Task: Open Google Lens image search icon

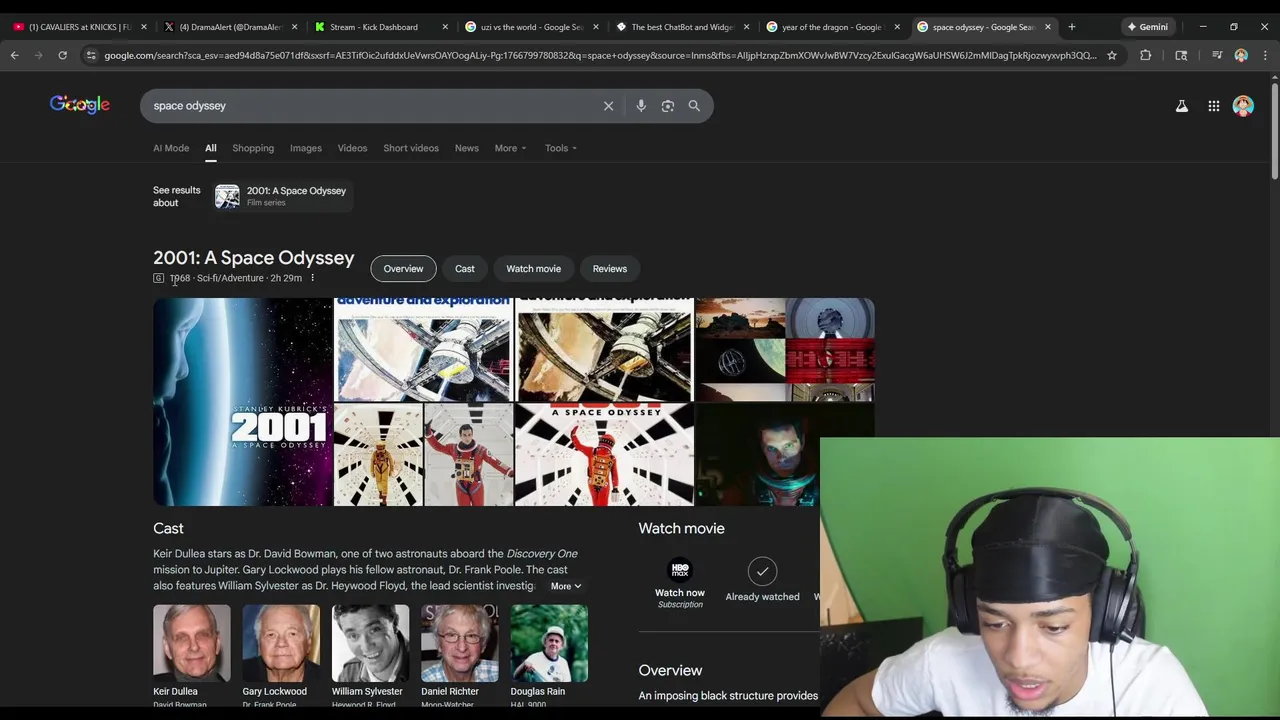Action: coord(668,106)
